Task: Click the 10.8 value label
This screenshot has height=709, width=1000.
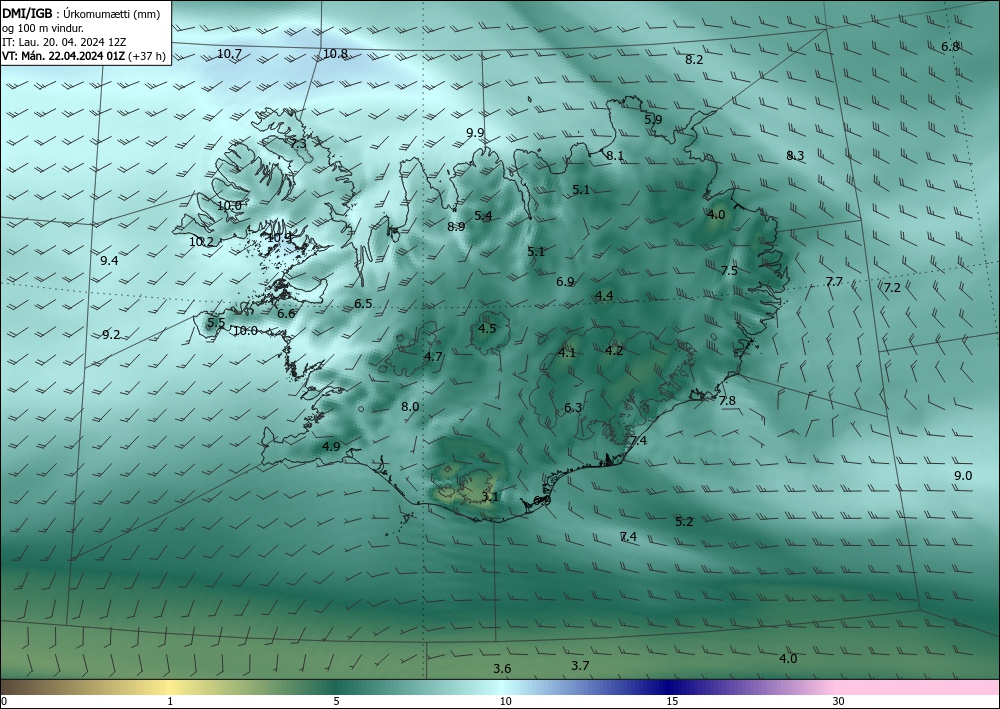Action: 335,54
